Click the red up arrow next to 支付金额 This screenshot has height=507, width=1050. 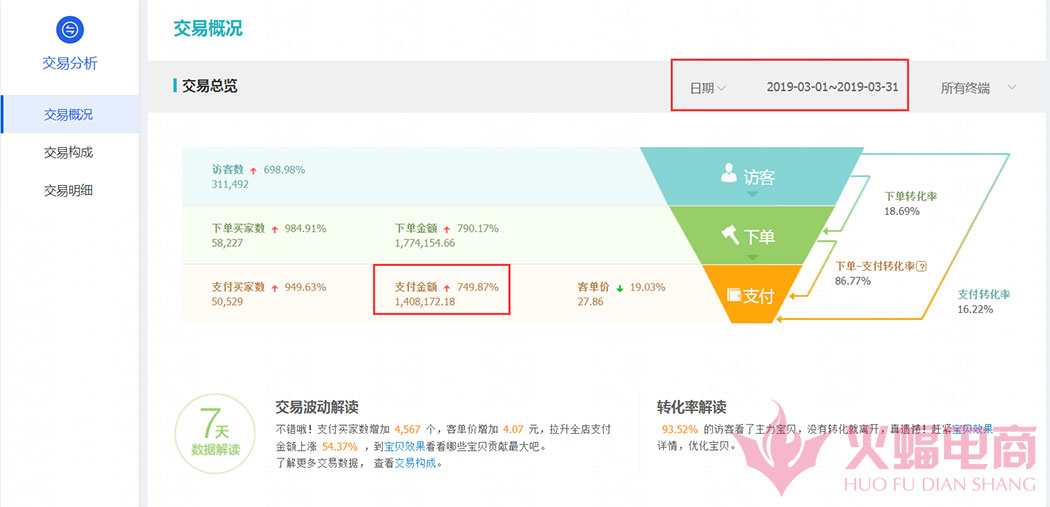tap(447, 288)
